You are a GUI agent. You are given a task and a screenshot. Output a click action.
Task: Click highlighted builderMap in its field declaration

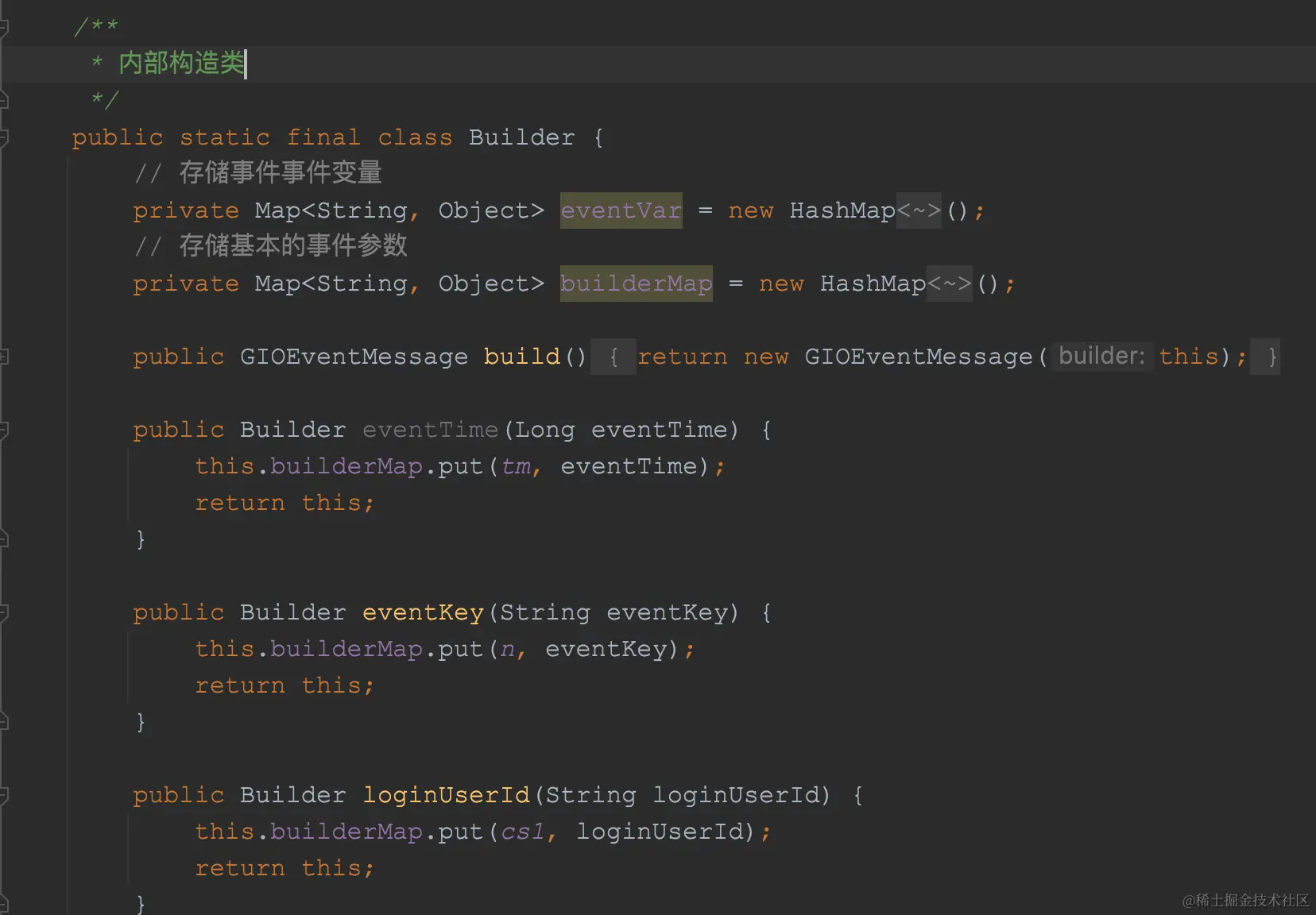636,284
